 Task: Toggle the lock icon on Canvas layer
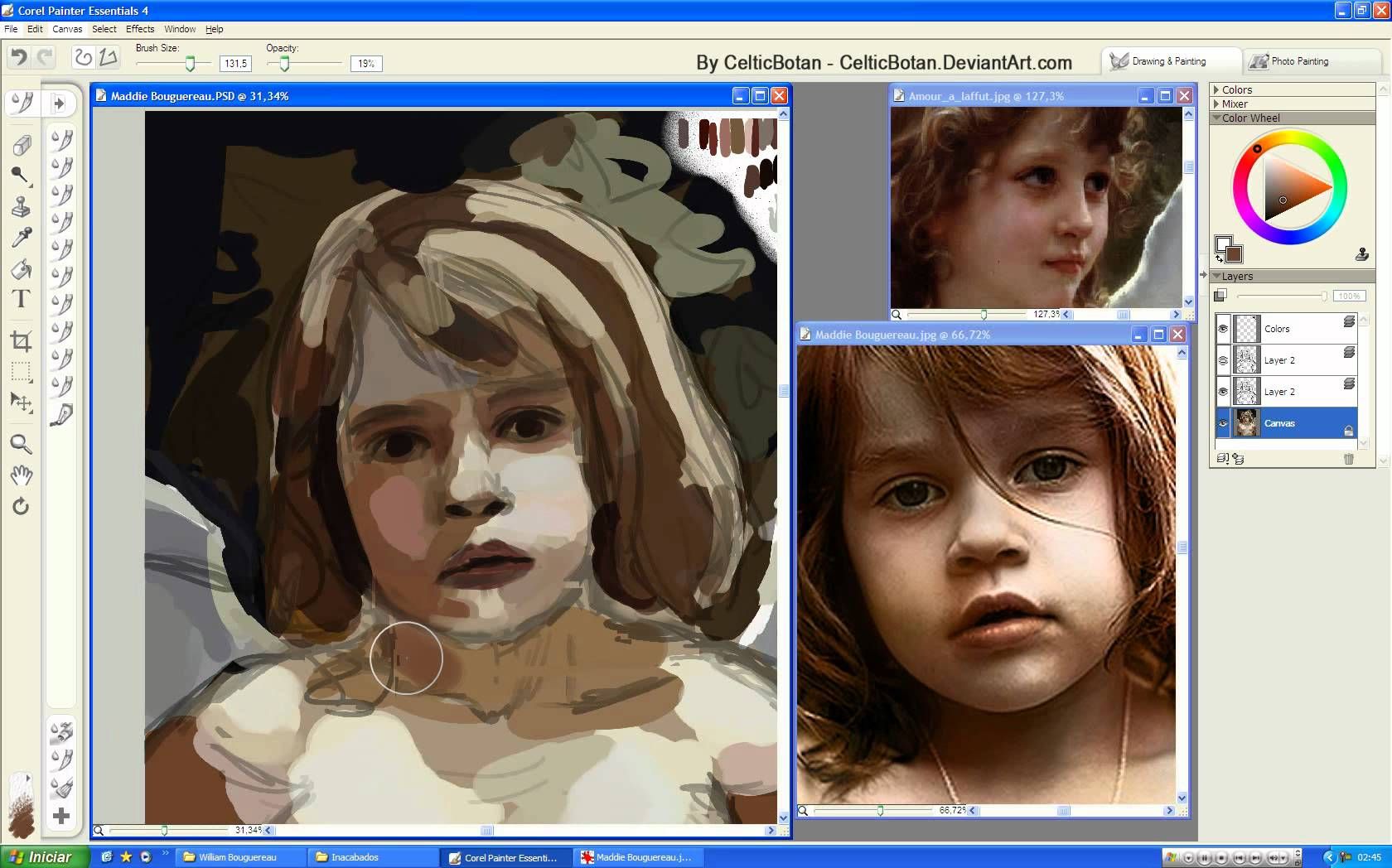[x=1348, y=431]
